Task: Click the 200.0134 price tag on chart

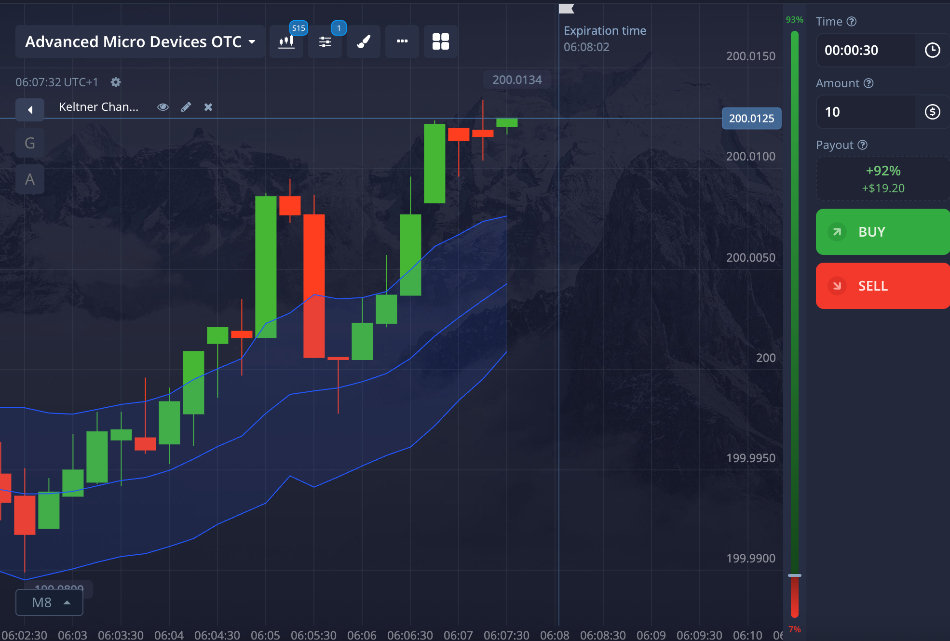Action: [517, 80]
